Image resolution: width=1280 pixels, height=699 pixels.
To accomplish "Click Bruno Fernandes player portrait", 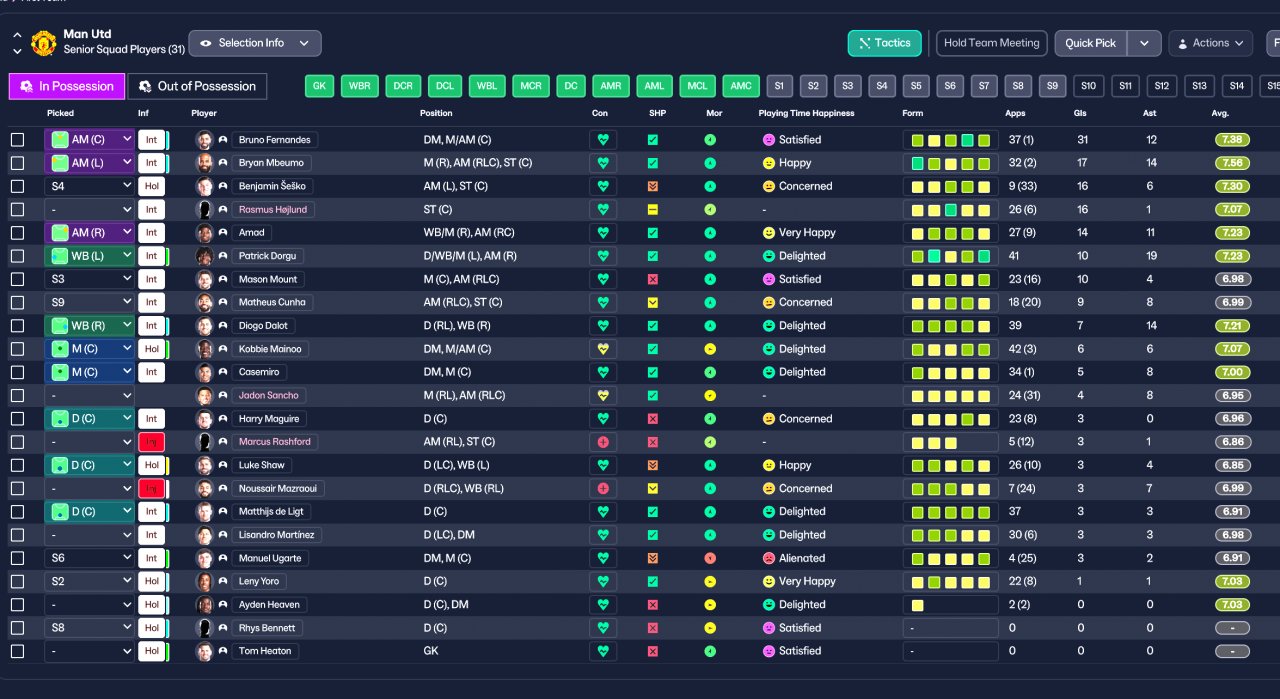I will point(205,140).
